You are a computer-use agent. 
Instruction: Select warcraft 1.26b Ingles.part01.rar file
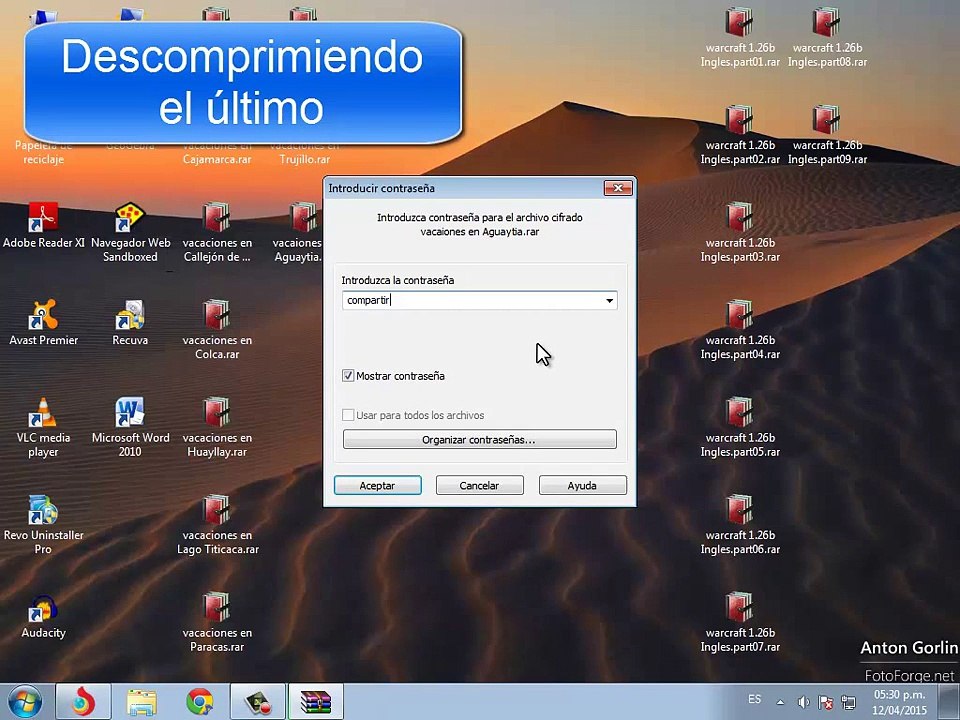click(x=740, y=37)
